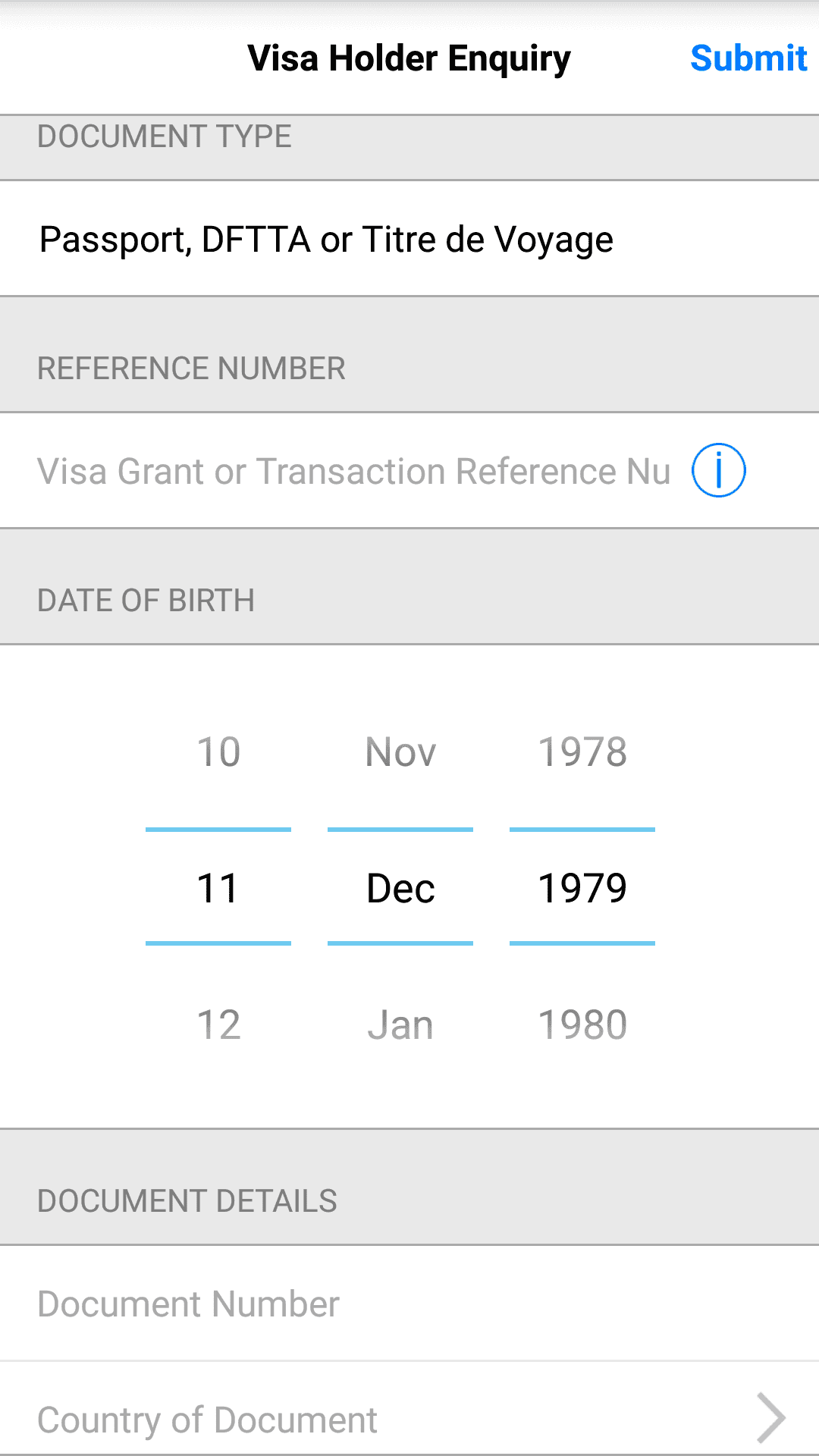Tap the Submit link
The width and height of the screenshot is (819, 1456).
(748, 58)
